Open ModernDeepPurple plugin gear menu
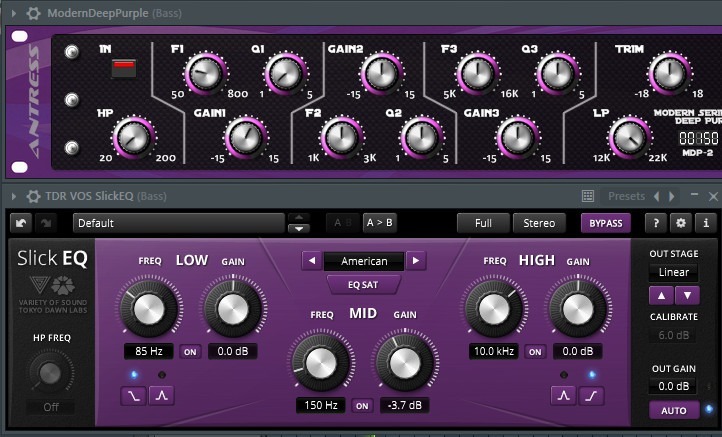Image resolution: width=722 pixels, height=437 pixels. pyautogui.click(x=33, y=13)
